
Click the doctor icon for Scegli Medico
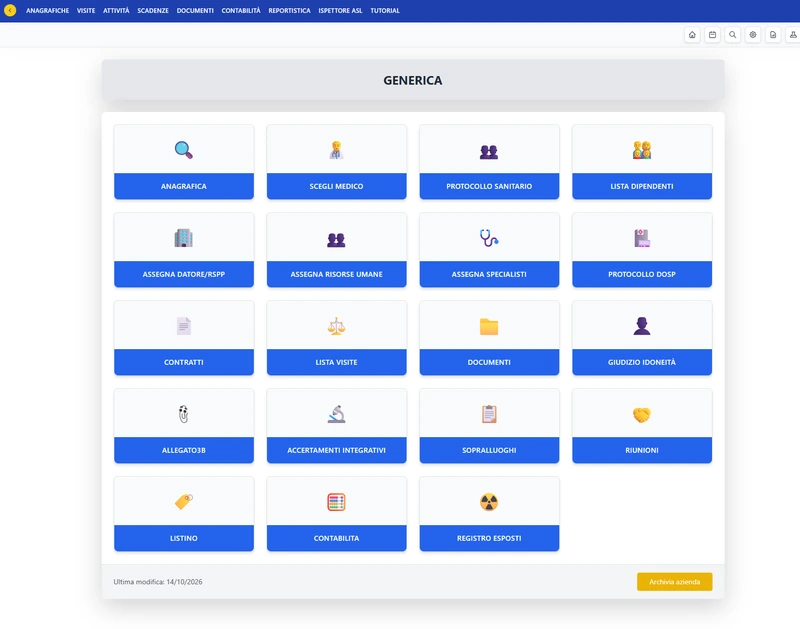[x=336, y=150]
